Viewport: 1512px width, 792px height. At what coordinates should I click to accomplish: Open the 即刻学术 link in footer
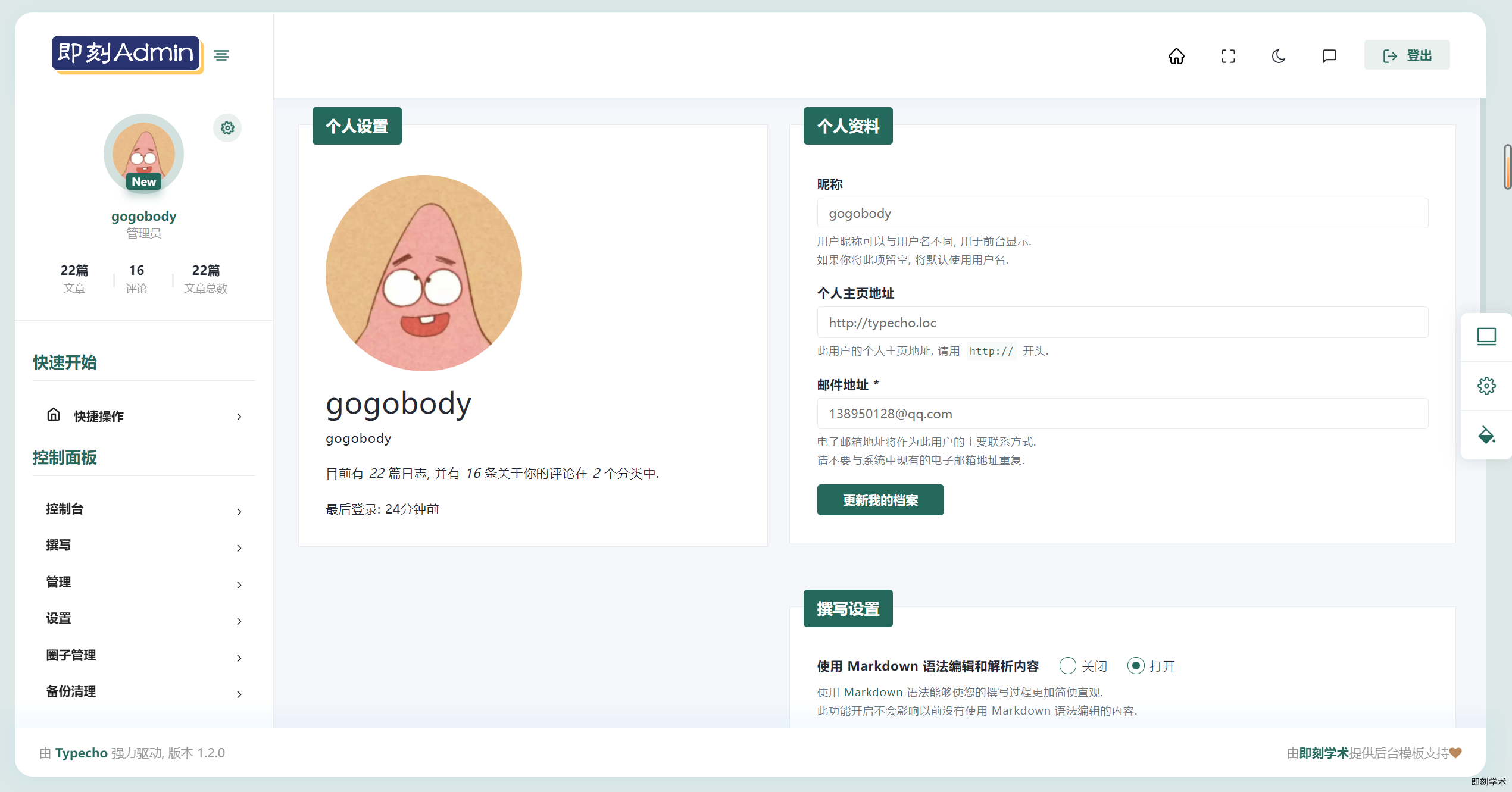pos(1324,753)
